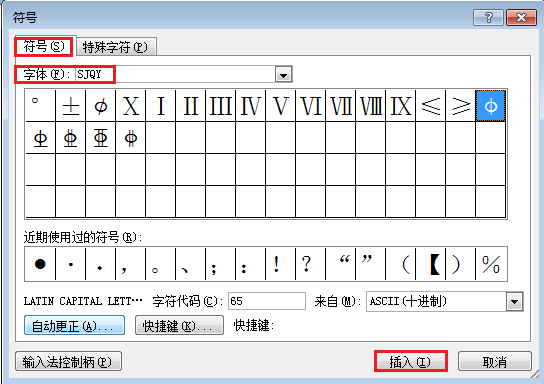Open the 字体 font dropdown arrow
Viewport: 544px width, 384px height.
point(283,74)
